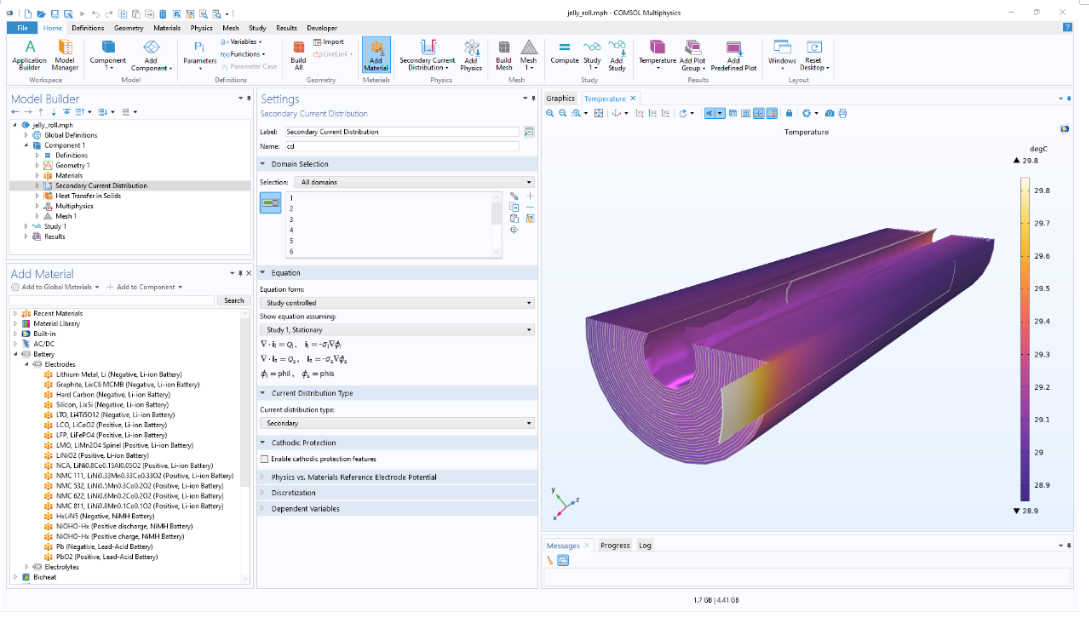Click the Zoom Extents graphics icon

599,113
